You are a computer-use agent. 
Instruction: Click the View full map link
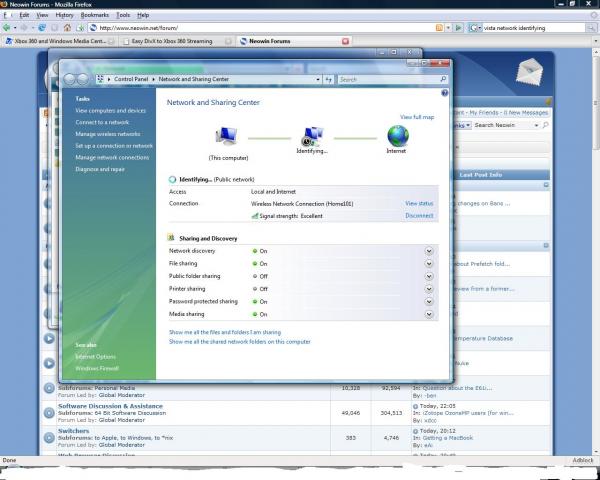pyautogui.click(x=417, y=117)
